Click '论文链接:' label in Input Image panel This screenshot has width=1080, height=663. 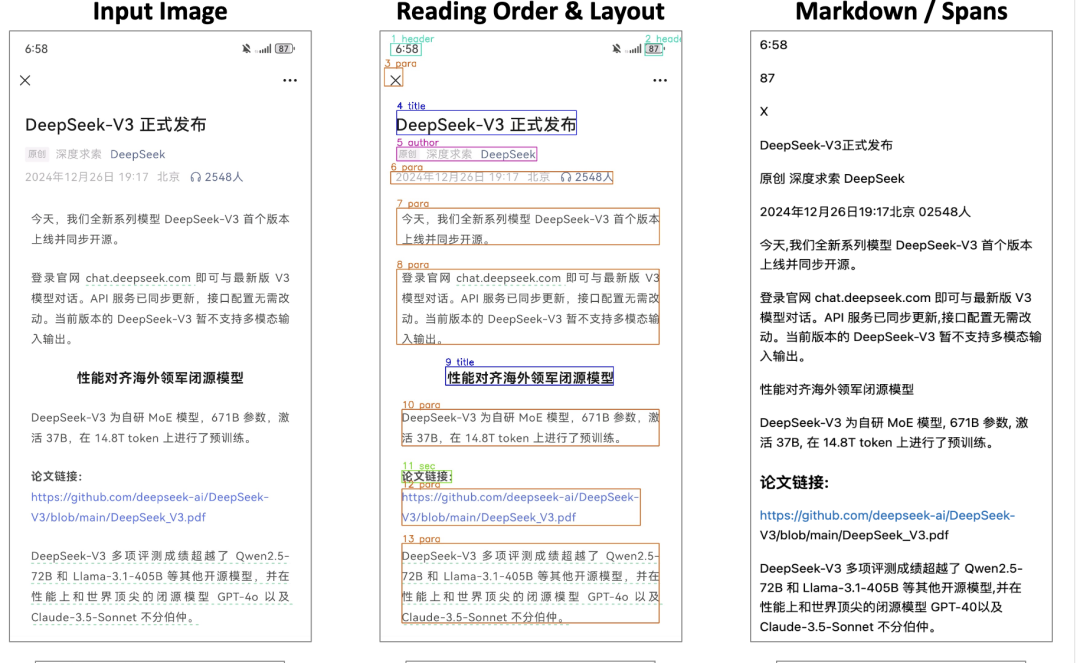[56, 476]
